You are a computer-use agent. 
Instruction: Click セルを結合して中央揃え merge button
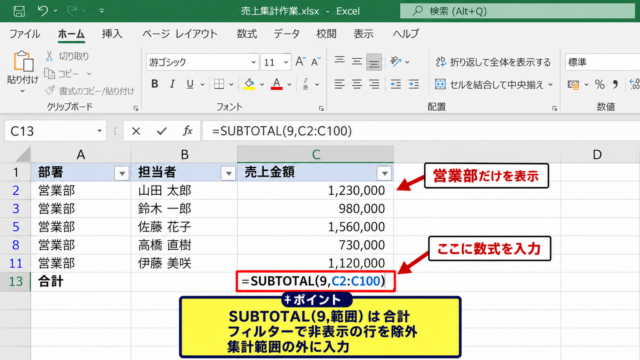tap(489, 84)
